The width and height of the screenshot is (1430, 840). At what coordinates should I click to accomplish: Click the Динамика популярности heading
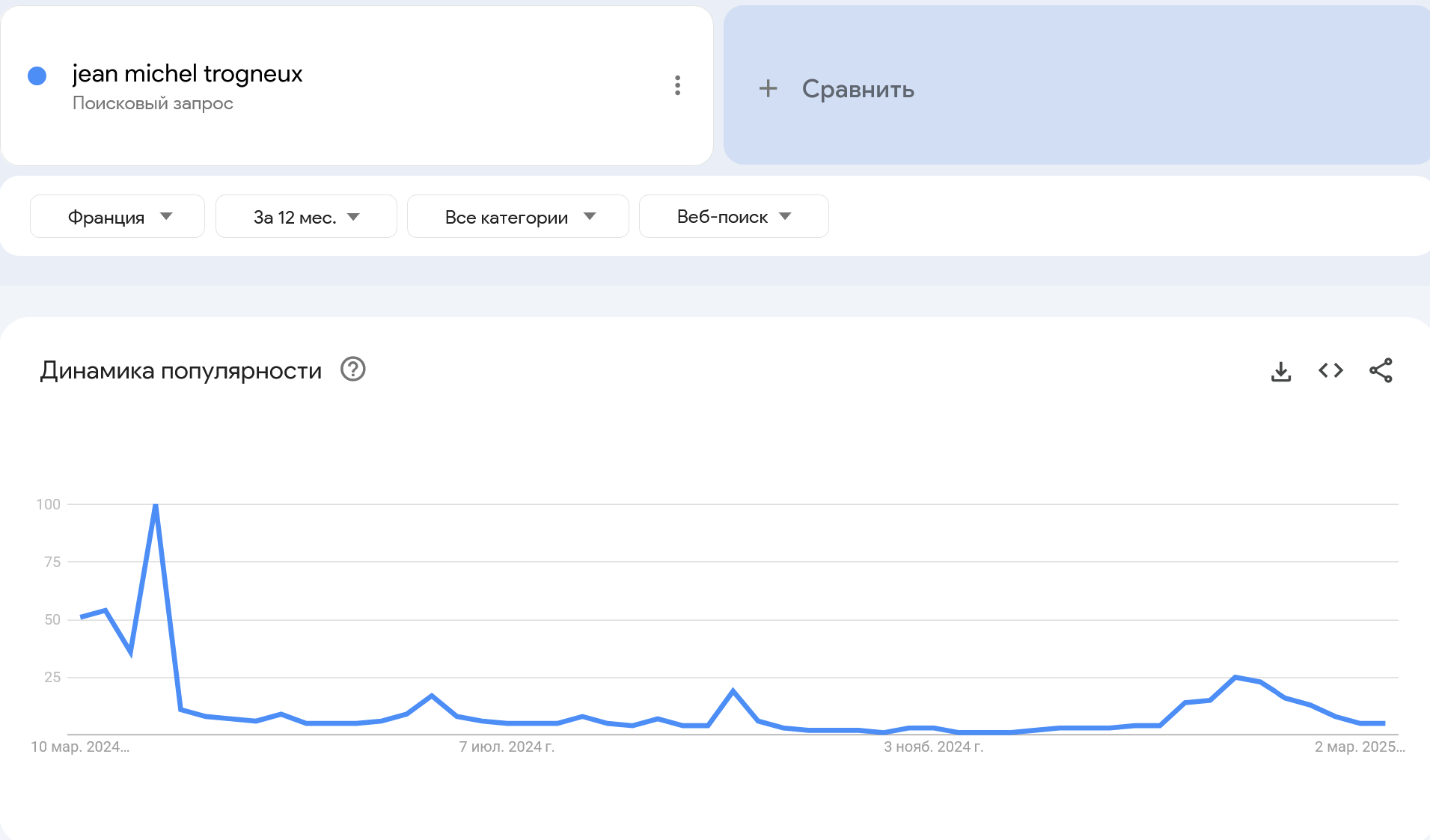click(180, 370)
